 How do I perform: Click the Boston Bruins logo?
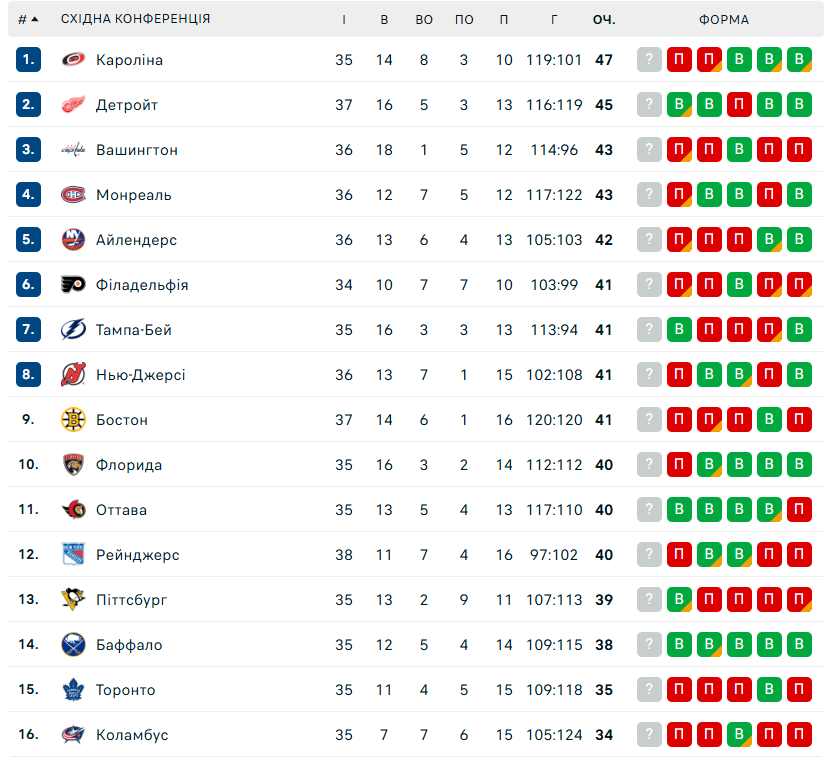(x=73, y=420)
